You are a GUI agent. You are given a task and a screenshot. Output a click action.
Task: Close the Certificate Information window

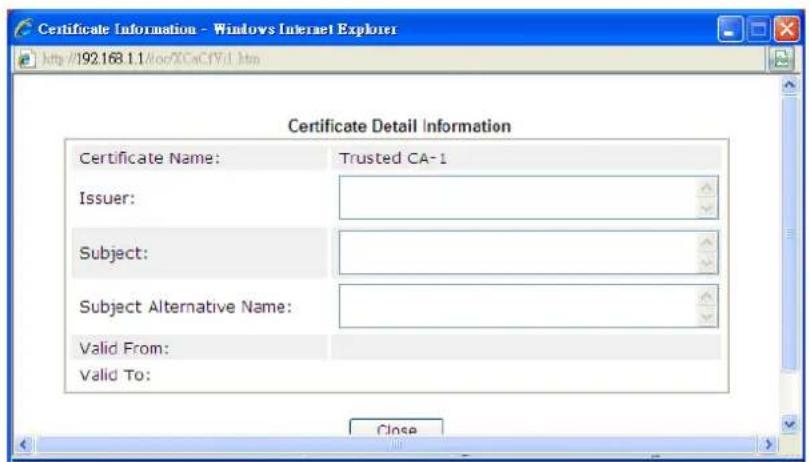786,29
